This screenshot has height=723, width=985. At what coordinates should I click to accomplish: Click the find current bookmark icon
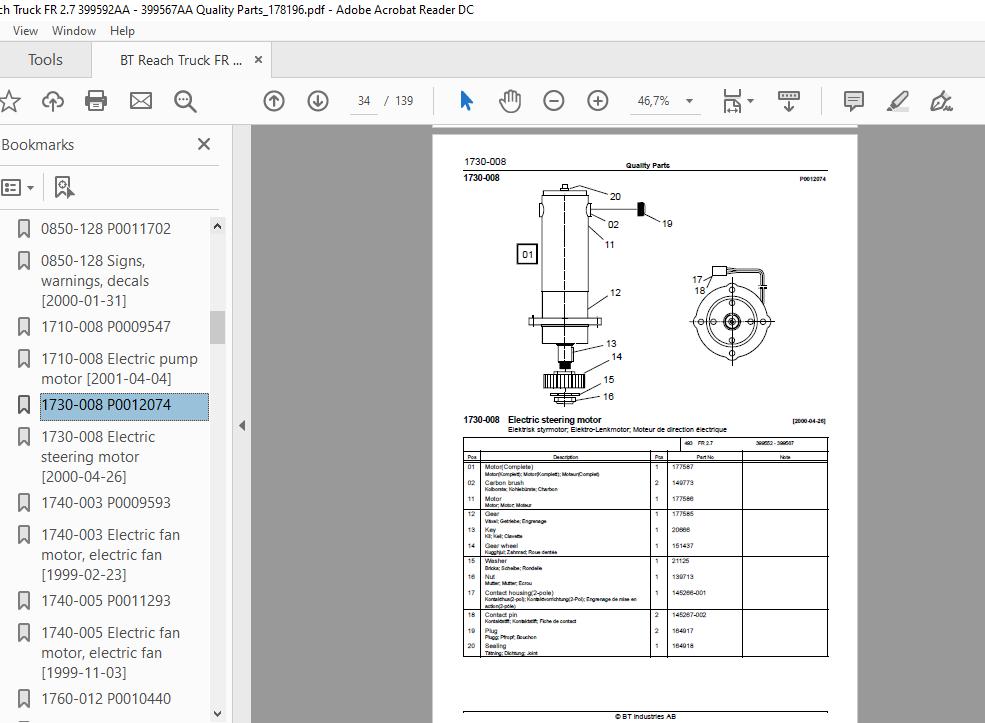click(64, 187)
